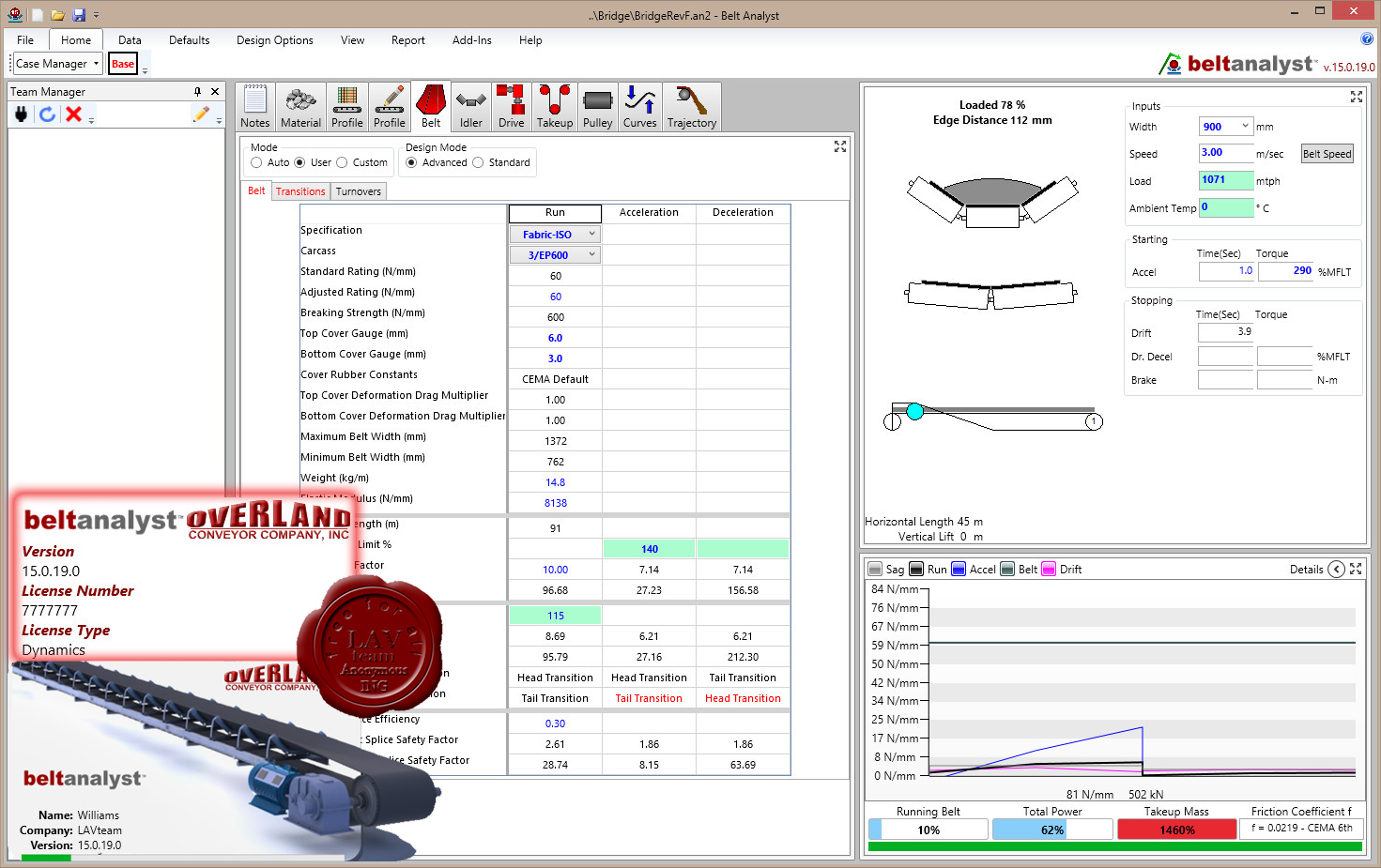Select the Belt section icon
The height and width of the screenshot is (868, 1381).
click(431, 107)
